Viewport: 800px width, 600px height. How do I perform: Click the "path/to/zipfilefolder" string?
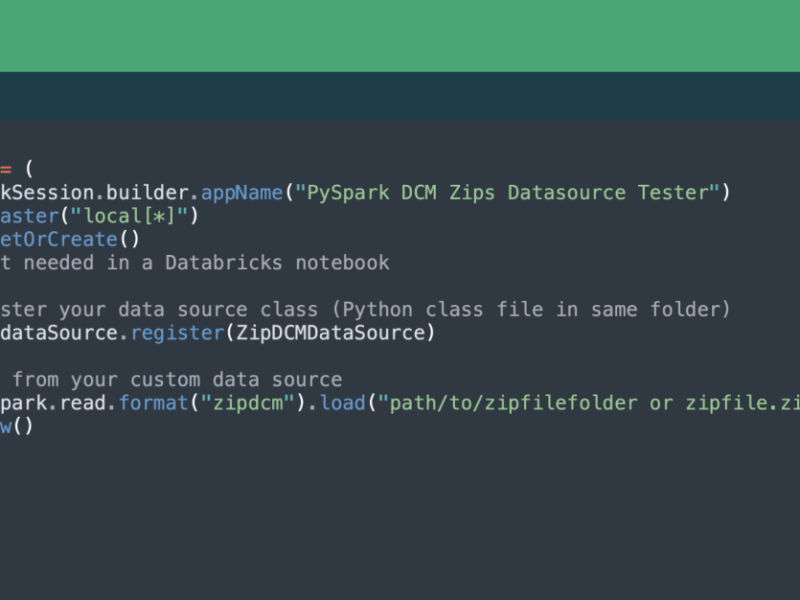pyautogui.click(x=588, y=403)
